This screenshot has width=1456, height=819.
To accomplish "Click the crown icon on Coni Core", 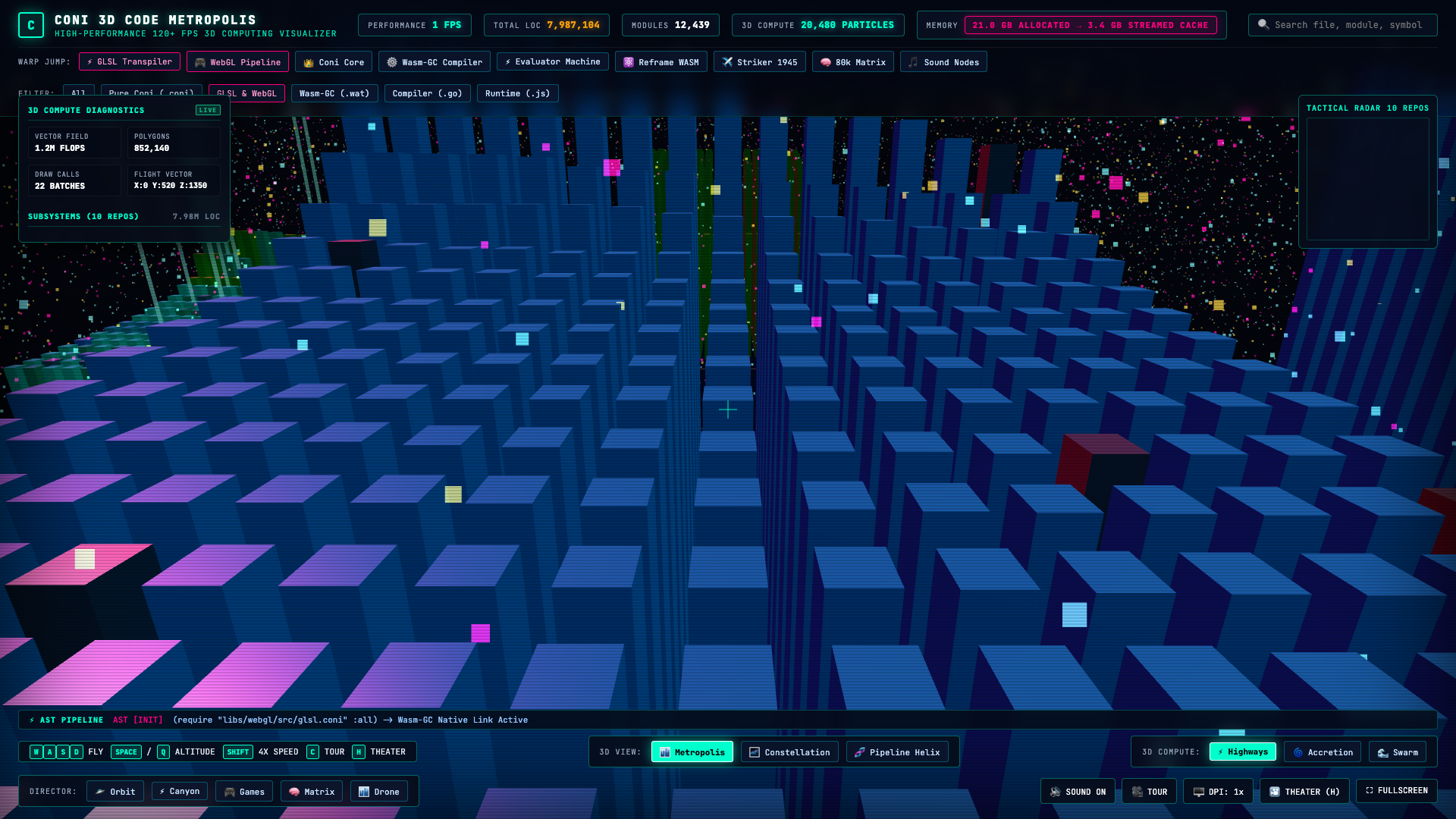I will coord(309,62).
